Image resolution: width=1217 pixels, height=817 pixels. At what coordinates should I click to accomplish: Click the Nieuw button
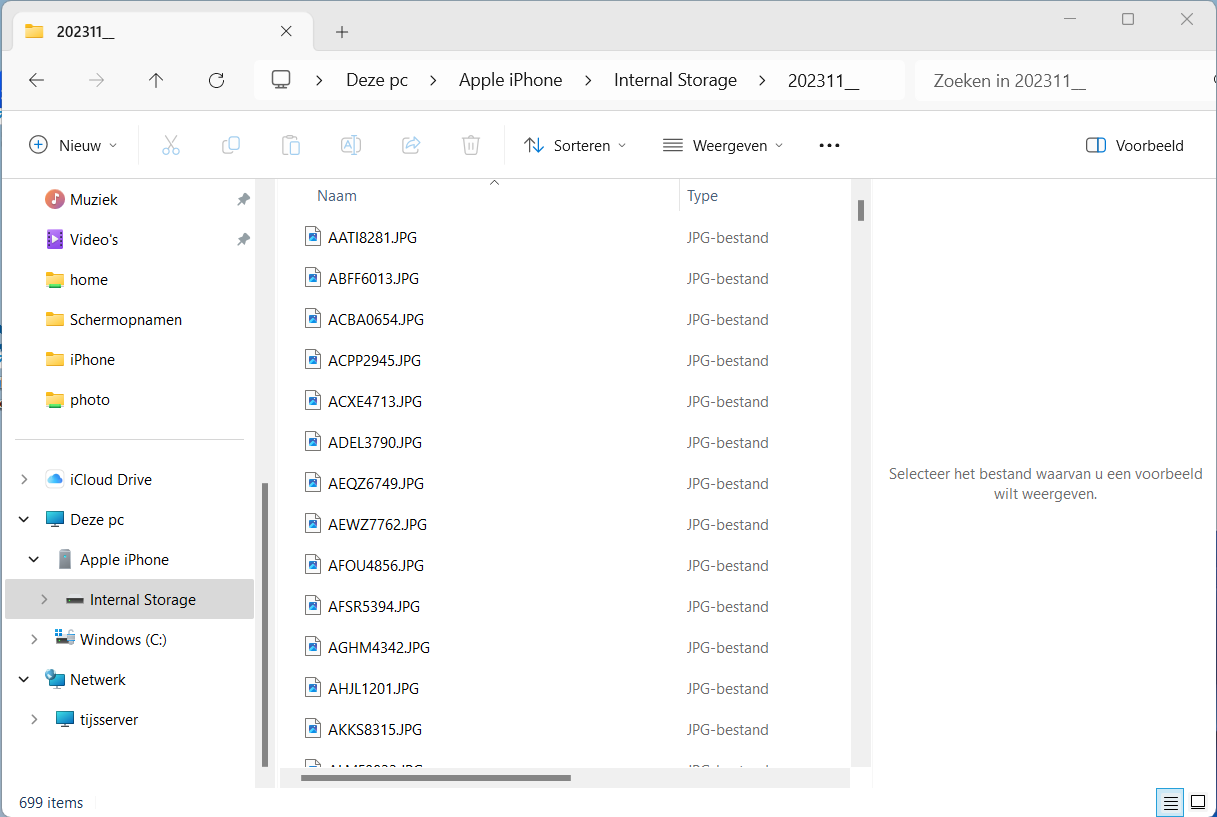(73, 145)
